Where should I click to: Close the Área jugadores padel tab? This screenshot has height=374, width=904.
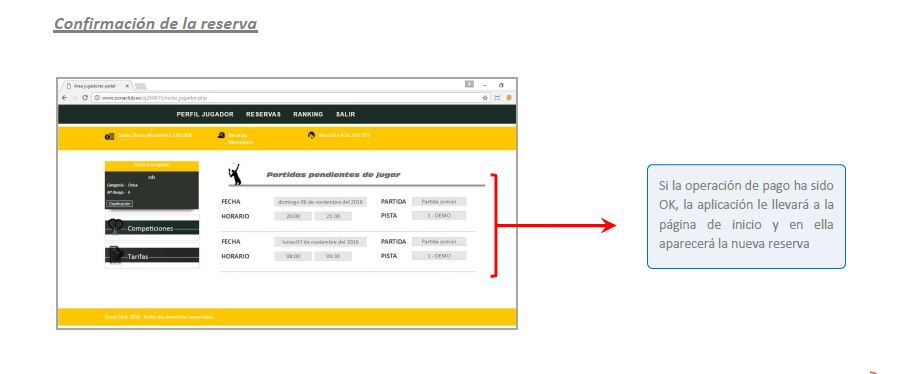127,86
